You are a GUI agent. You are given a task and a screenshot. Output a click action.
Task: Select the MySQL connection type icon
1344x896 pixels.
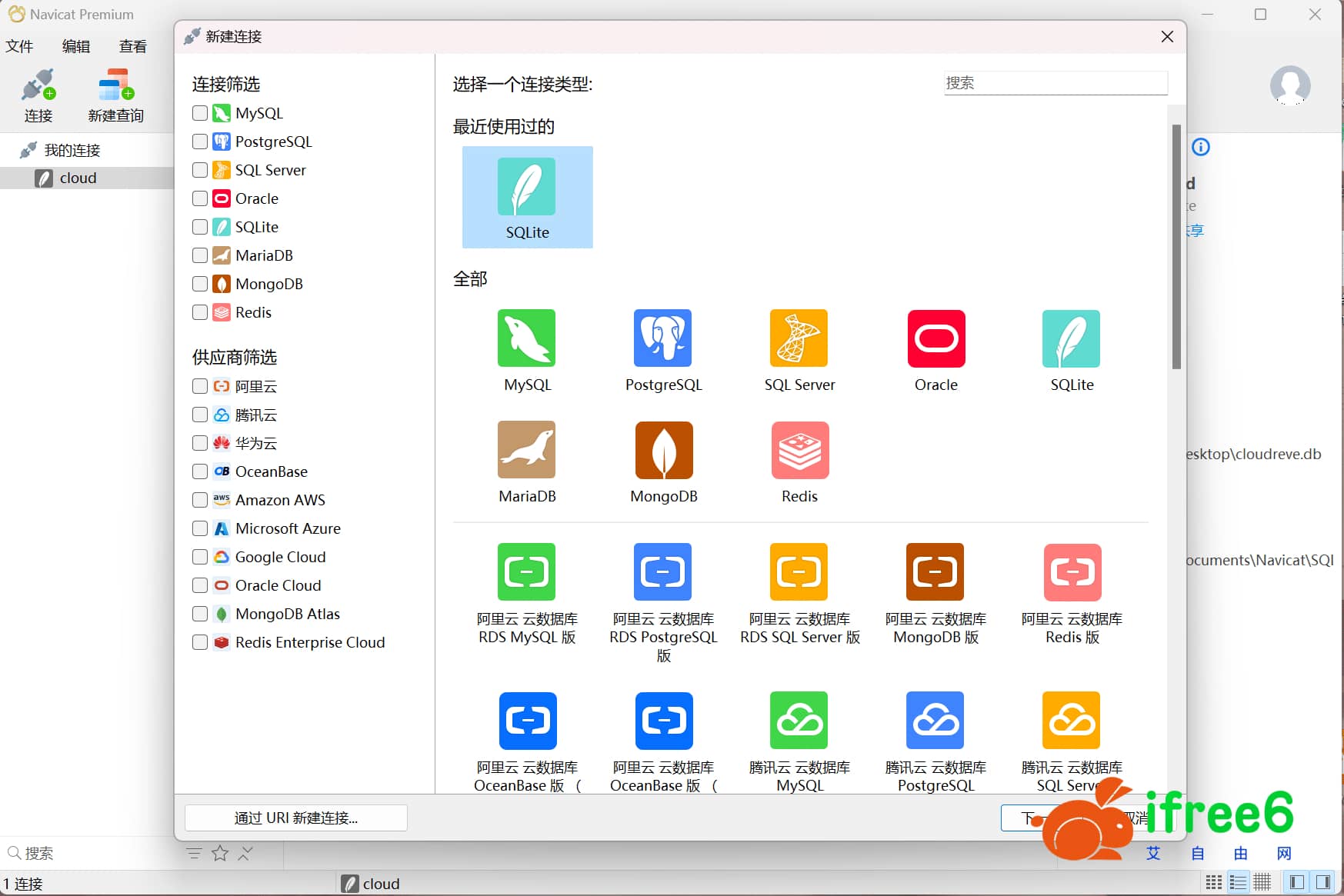click(527, 338)
